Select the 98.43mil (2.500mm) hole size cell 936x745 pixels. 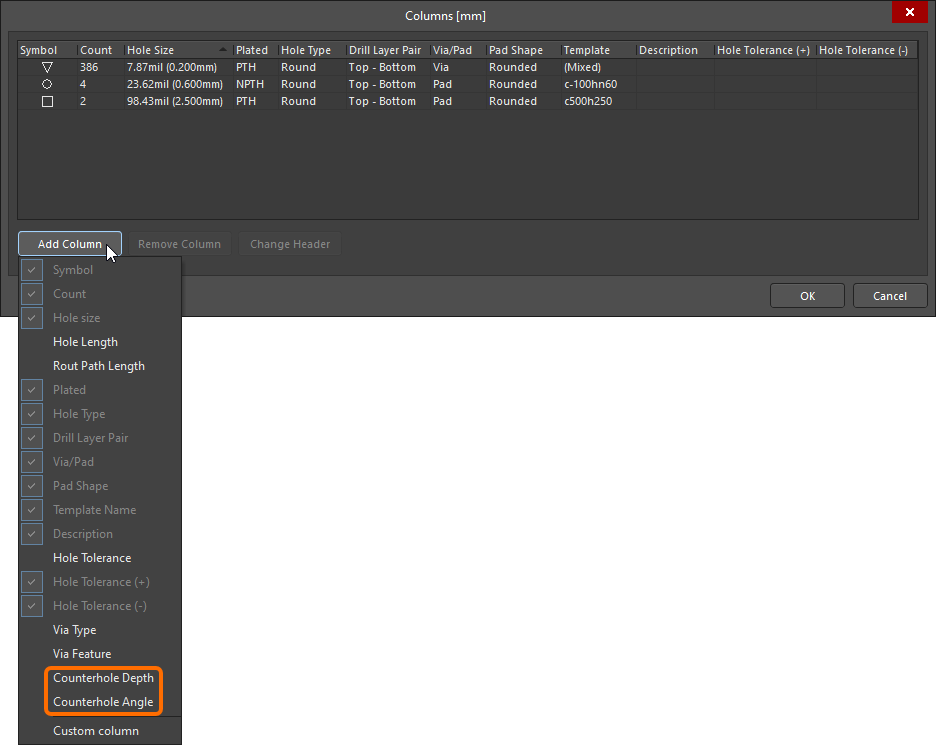tap(175, 101)
